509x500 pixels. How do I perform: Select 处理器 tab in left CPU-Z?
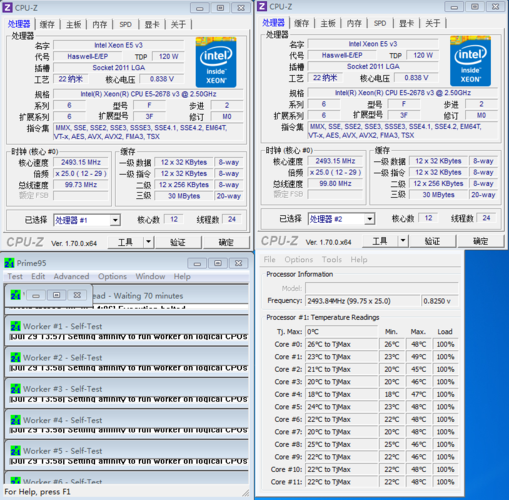click(19, 24)
